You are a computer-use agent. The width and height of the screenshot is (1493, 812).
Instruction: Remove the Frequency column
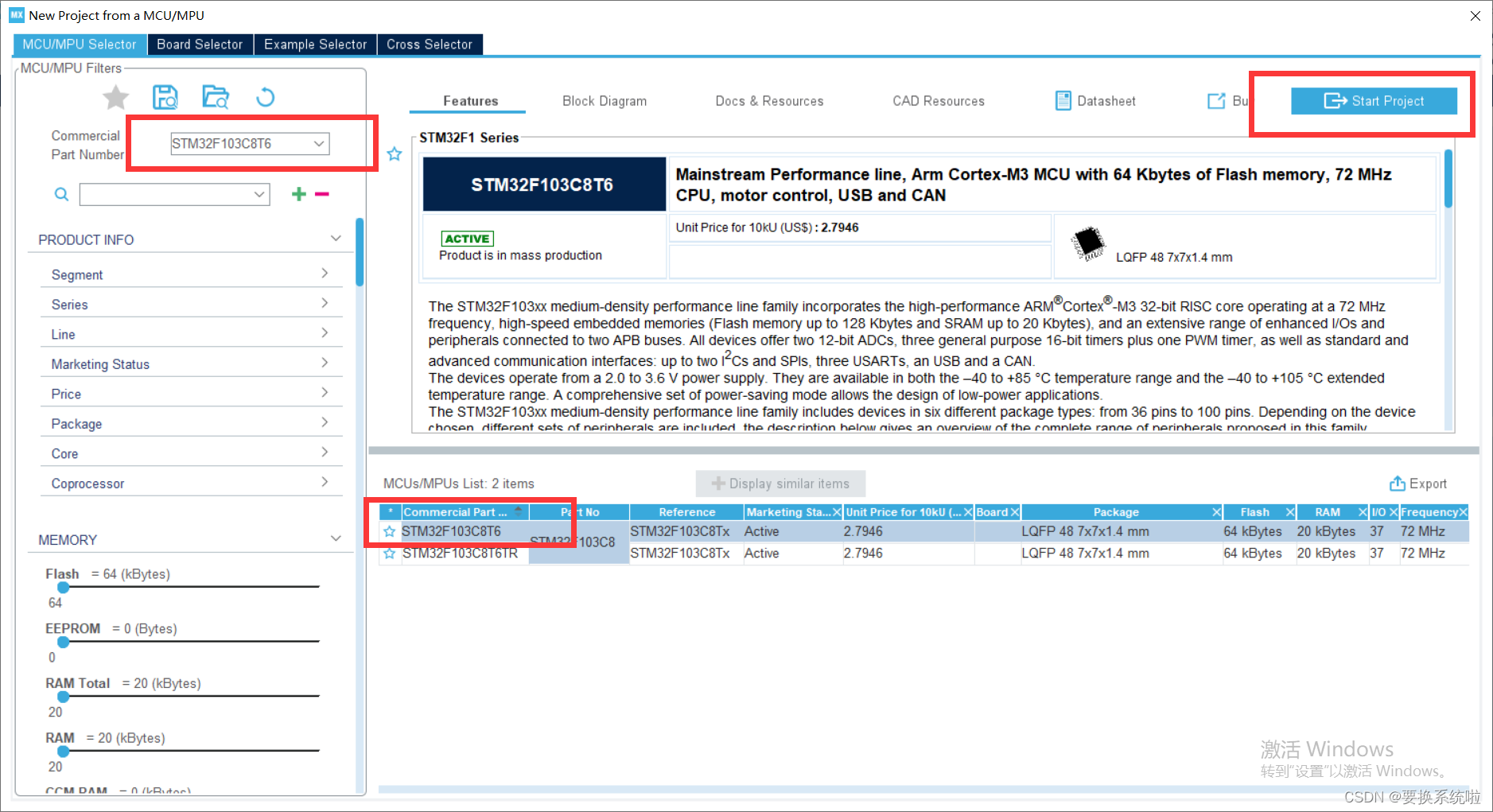(x=1463, y=512)
